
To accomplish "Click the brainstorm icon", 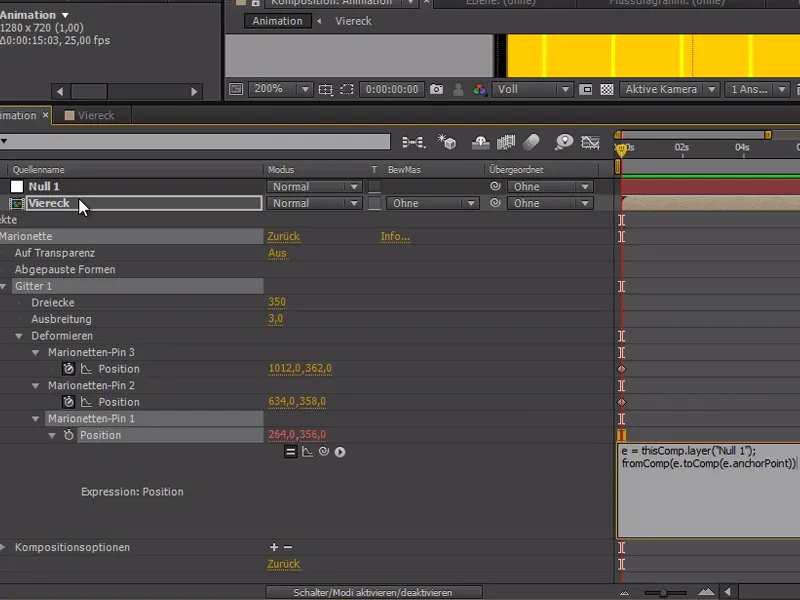I will (x=564, y=142).
